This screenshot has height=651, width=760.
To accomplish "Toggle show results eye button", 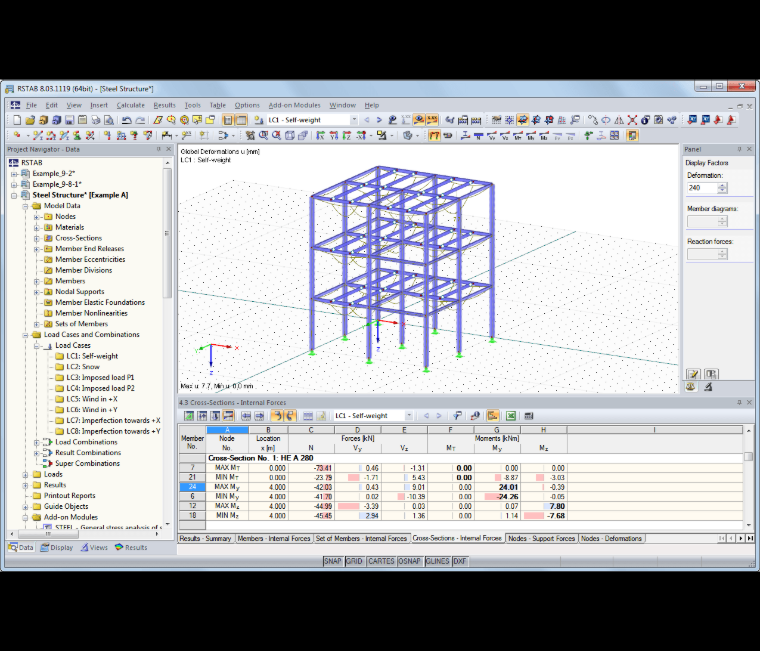I will coord(419,120).
